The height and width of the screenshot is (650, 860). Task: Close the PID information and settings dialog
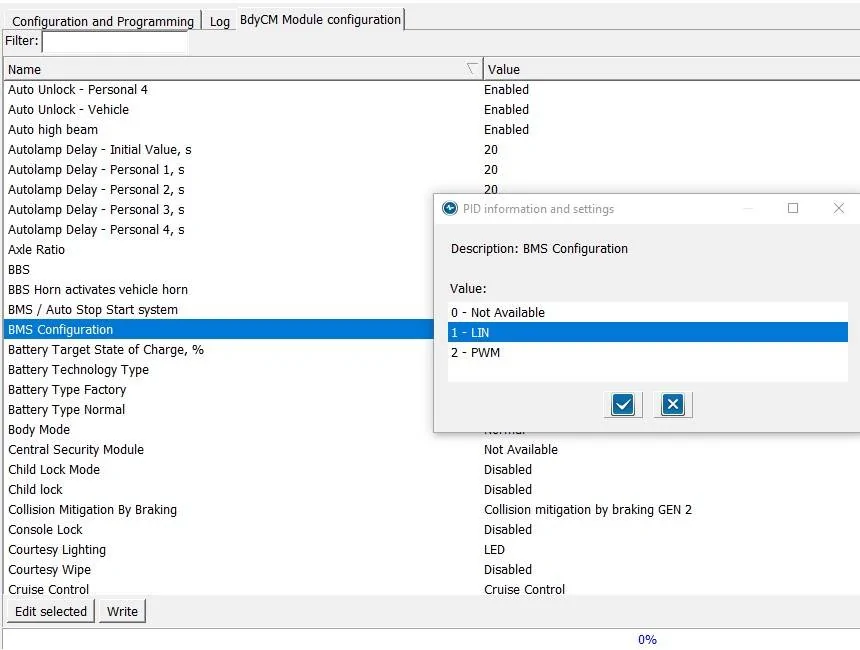point(839,208)
